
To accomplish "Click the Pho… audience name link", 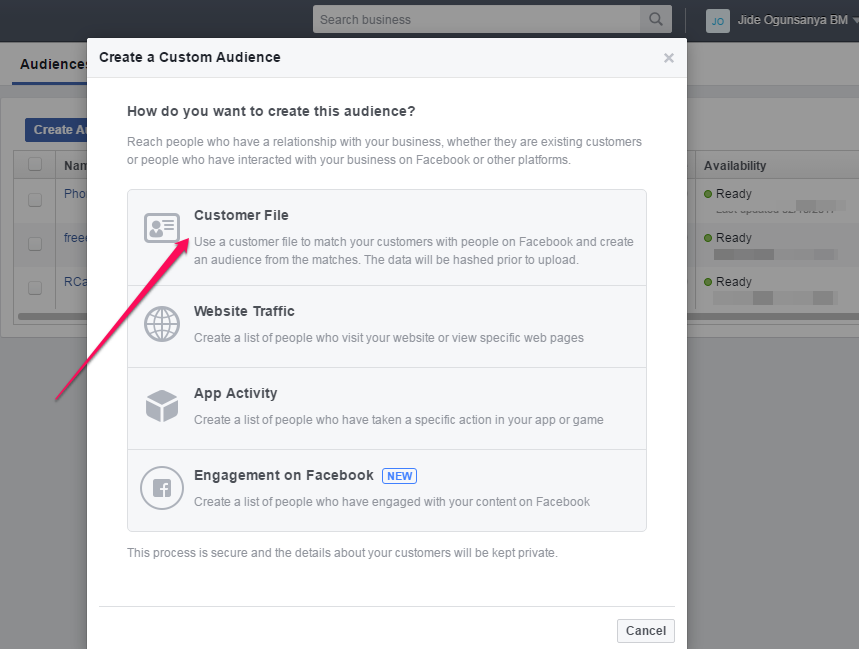I will point(75,194).
